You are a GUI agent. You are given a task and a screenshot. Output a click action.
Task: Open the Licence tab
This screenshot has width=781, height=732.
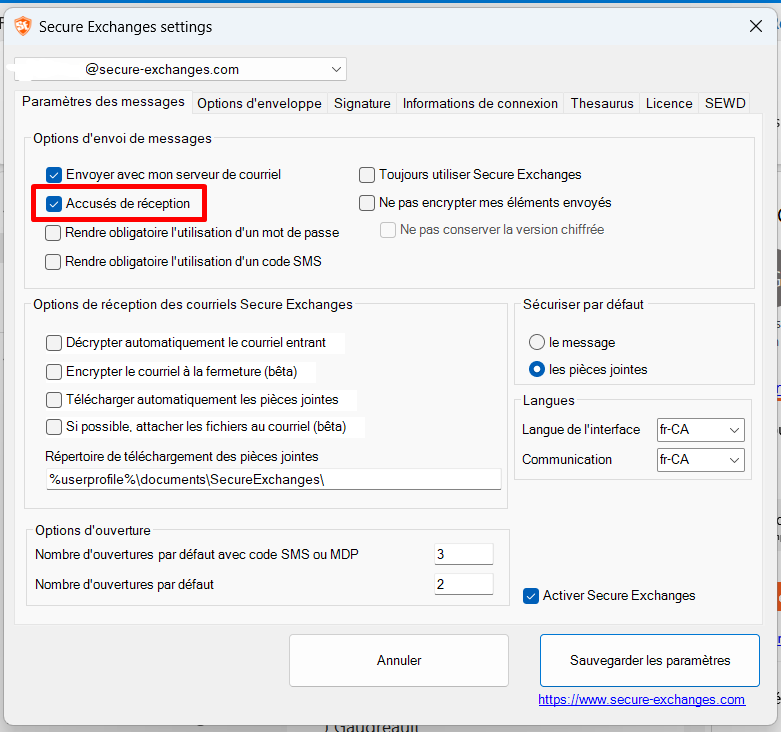click(x=669, y=103)
